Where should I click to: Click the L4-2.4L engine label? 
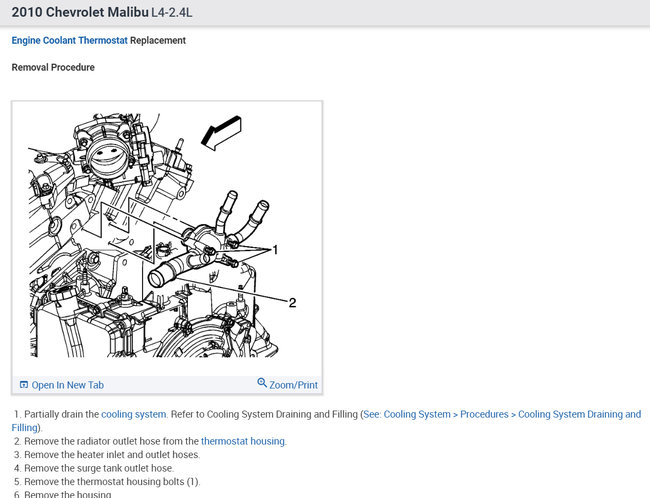click(x=172, y=12)
